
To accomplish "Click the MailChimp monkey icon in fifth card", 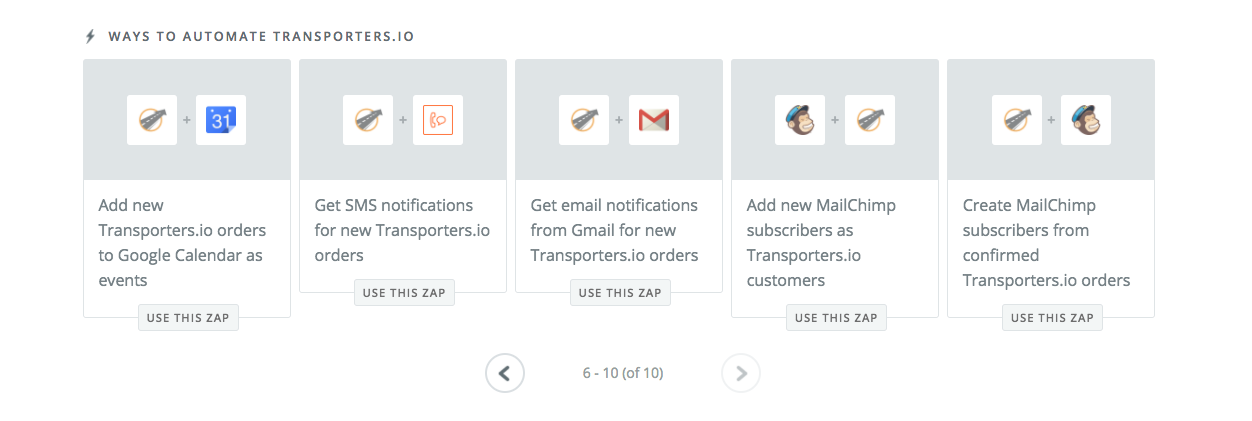I will [x=1085, y=120].
